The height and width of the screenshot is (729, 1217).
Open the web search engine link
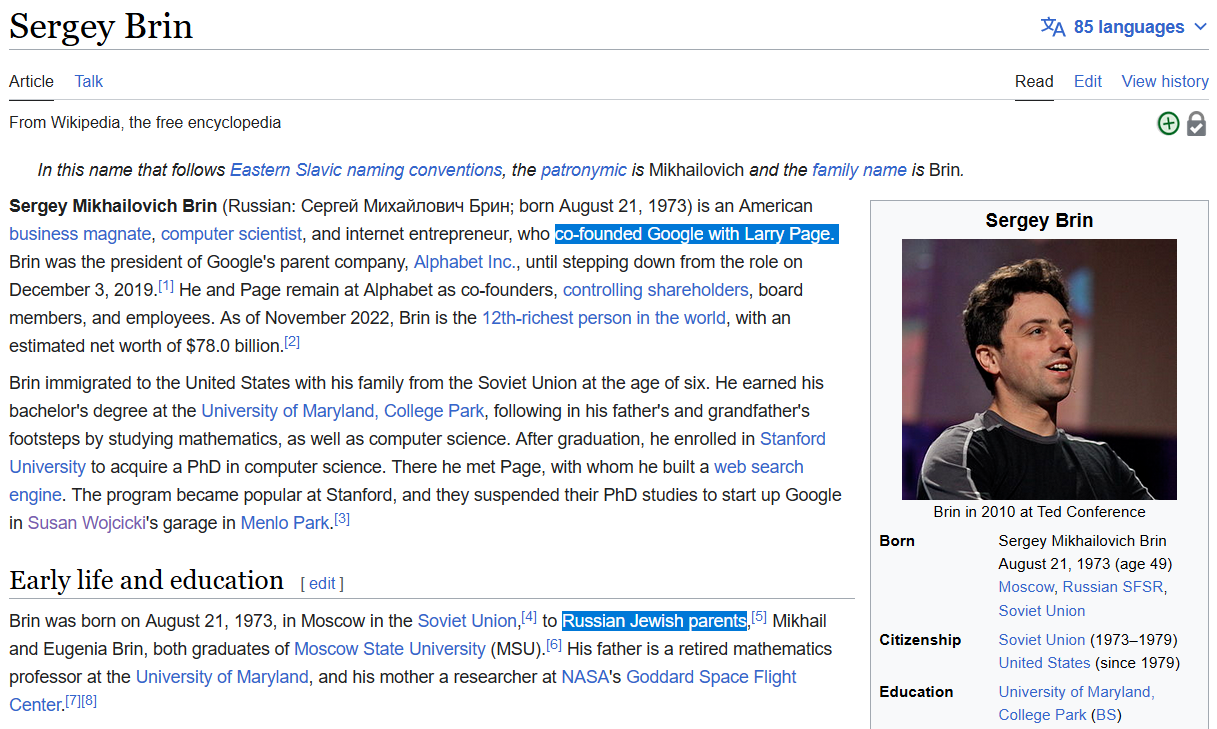pyautogui.click(x=758, y=467)
